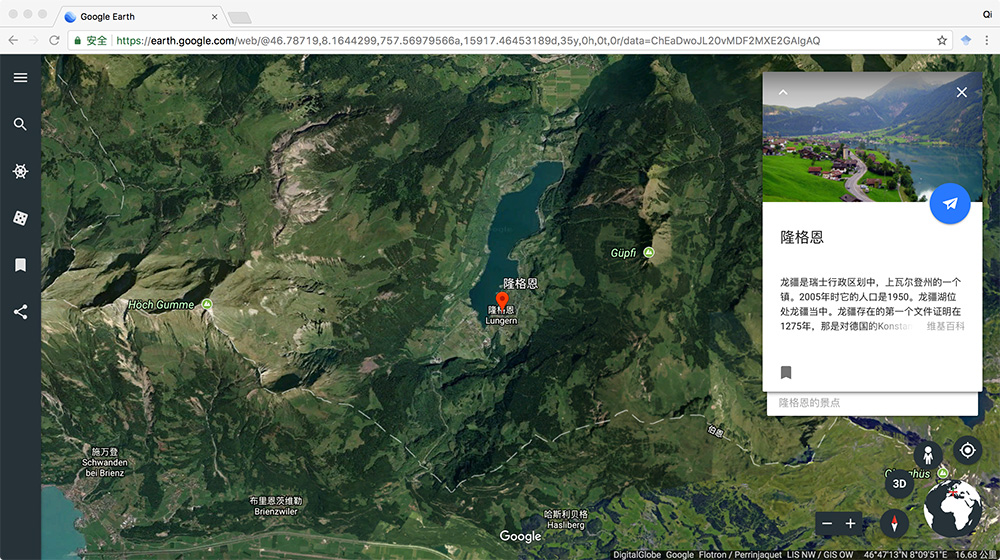Image resolution: width=1000 pixels, height=560 pixels.
Task: Click the 隆格恩 landscape photo thumbnail
Action: pyautogui.click(x=872, y=137)
